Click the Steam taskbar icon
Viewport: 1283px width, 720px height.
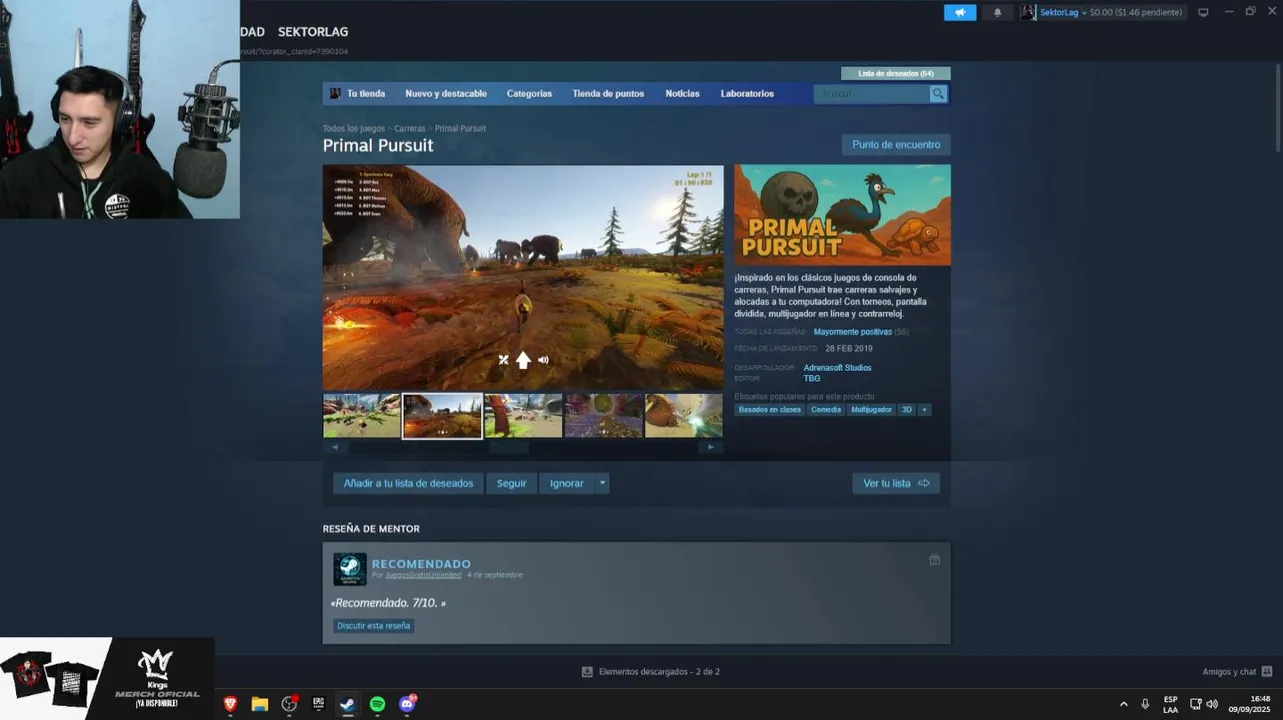pos(347,704)
